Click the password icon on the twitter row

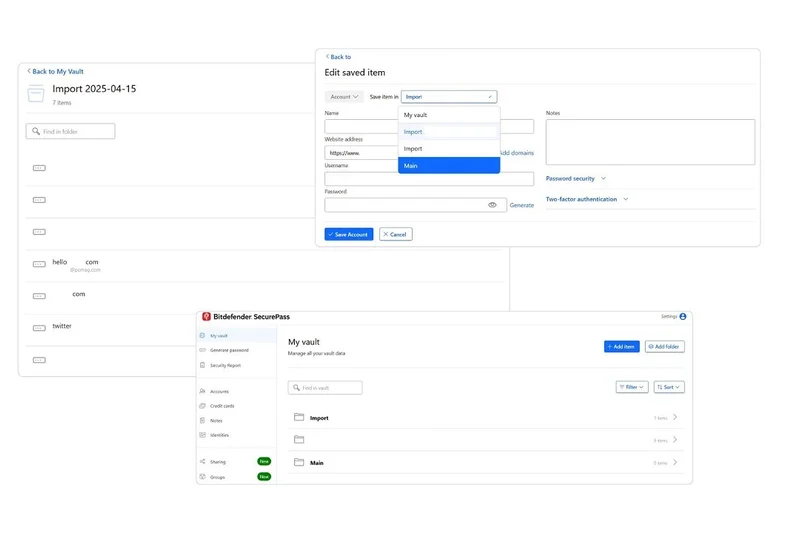pyautogui.click(x=39, y=328)
